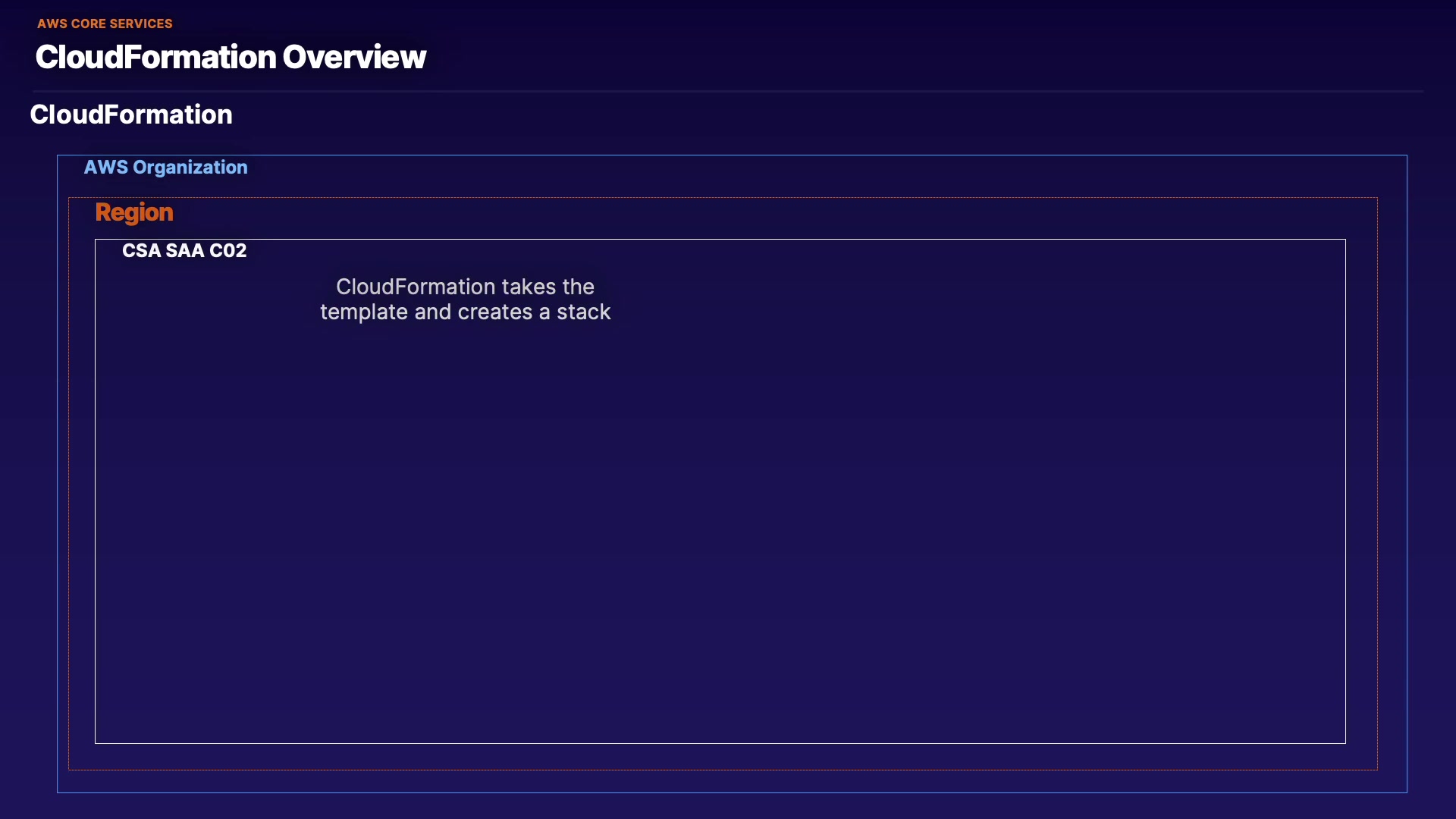Image resolution: width=1456 pixels, height=819 pixels.
Task: Click the word 'SERVICES' in the orange header
Action: [x=140, y=24]
